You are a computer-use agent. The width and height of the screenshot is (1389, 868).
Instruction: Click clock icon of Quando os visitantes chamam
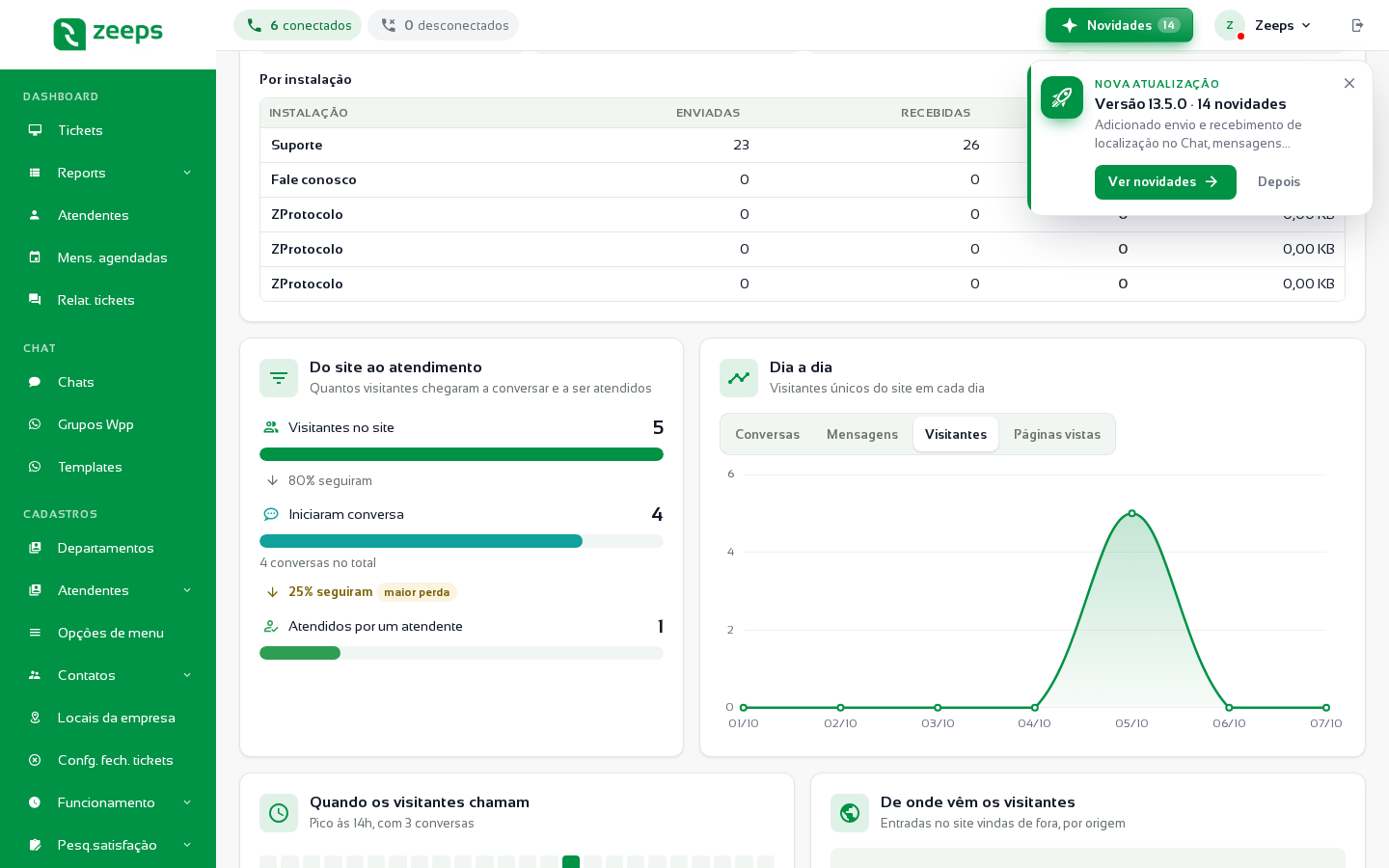279,813
